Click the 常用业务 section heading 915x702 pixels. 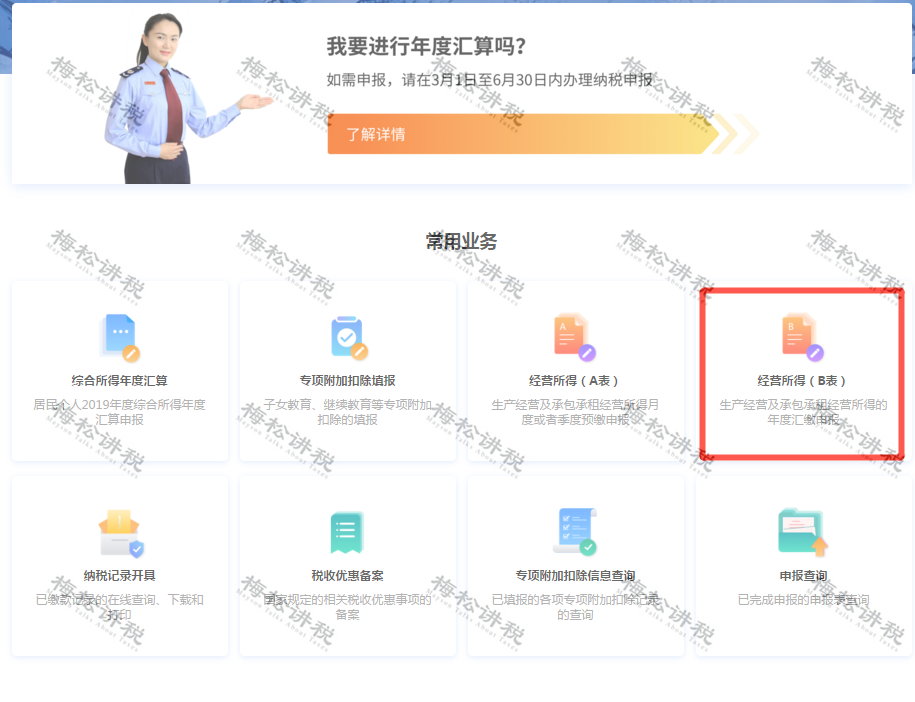click(461, 241)
